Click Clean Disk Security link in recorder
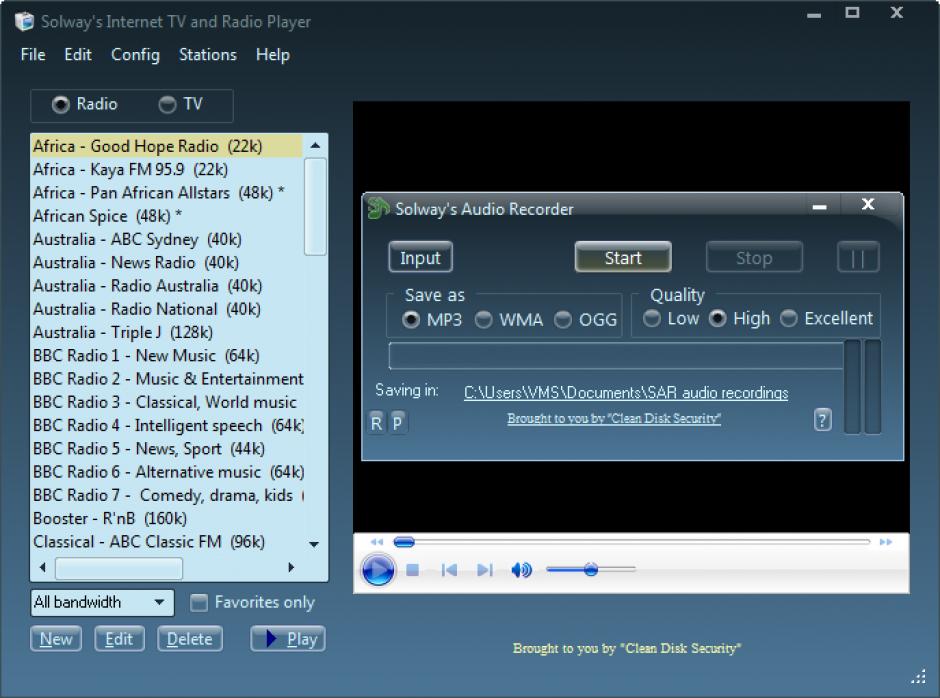Image resolution: width=940 pixels, height=698 pixels. [x=614, y=419]
